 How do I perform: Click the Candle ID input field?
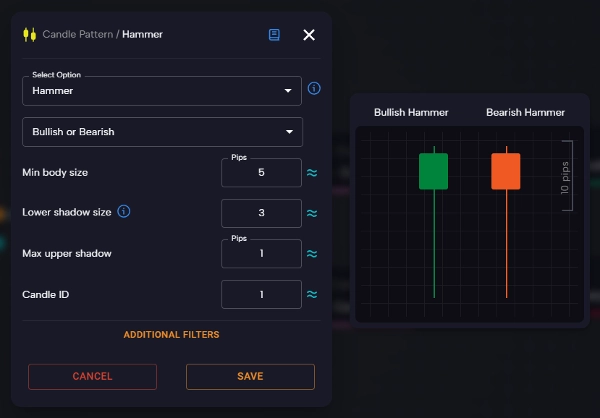click(x=260, y=294)
